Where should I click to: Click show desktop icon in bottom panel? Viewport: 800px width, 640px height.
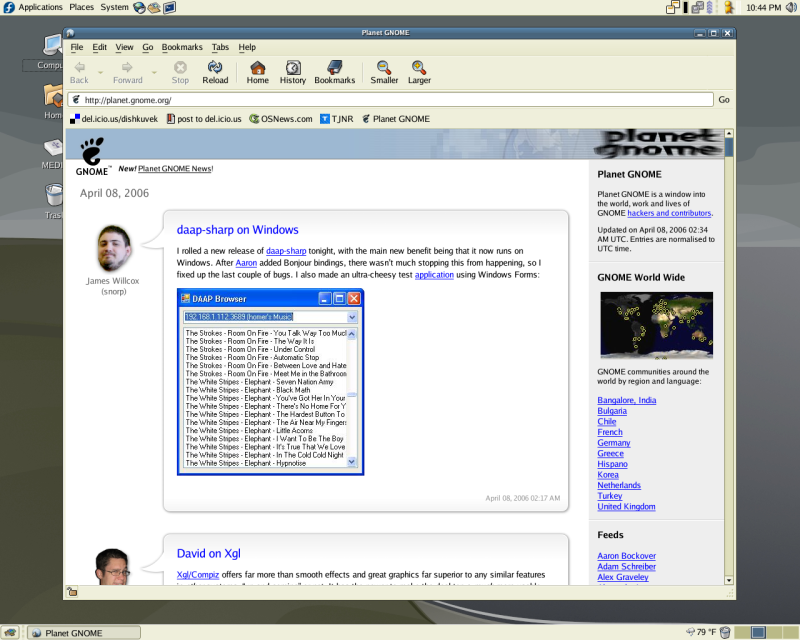point(10,633)
